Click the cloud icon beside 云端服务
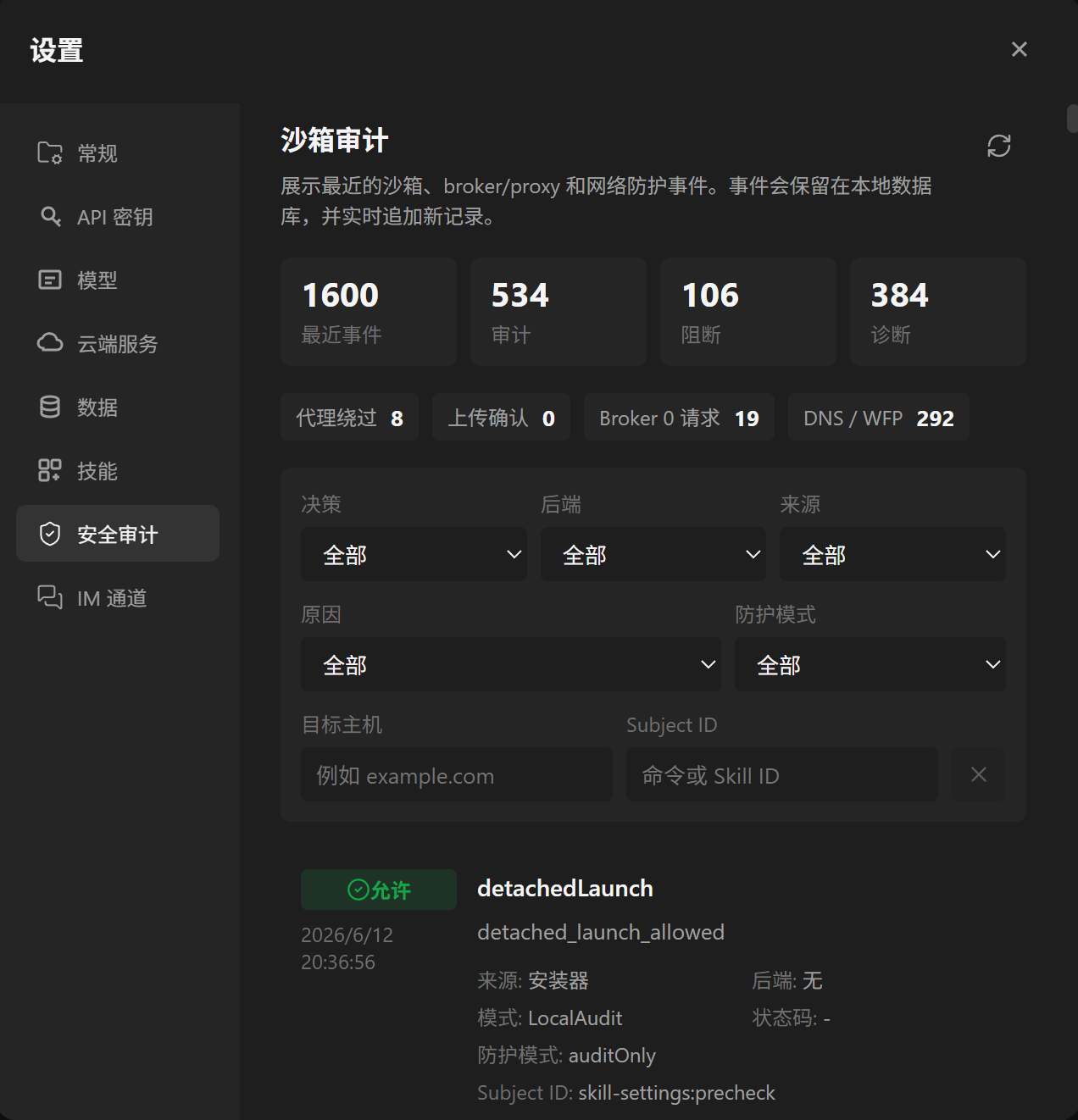This screenshot has width=1078, height=1120. (x=50, y=343)
